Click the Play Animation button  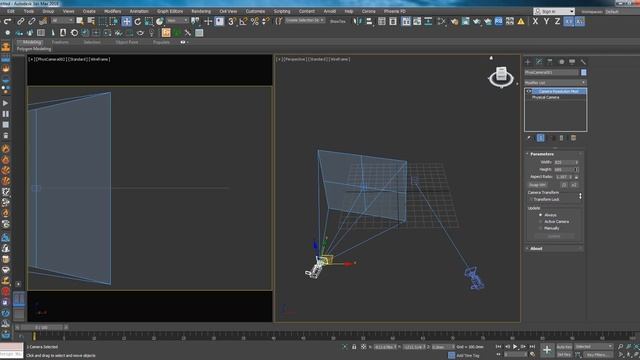click(x=515, y=347)
